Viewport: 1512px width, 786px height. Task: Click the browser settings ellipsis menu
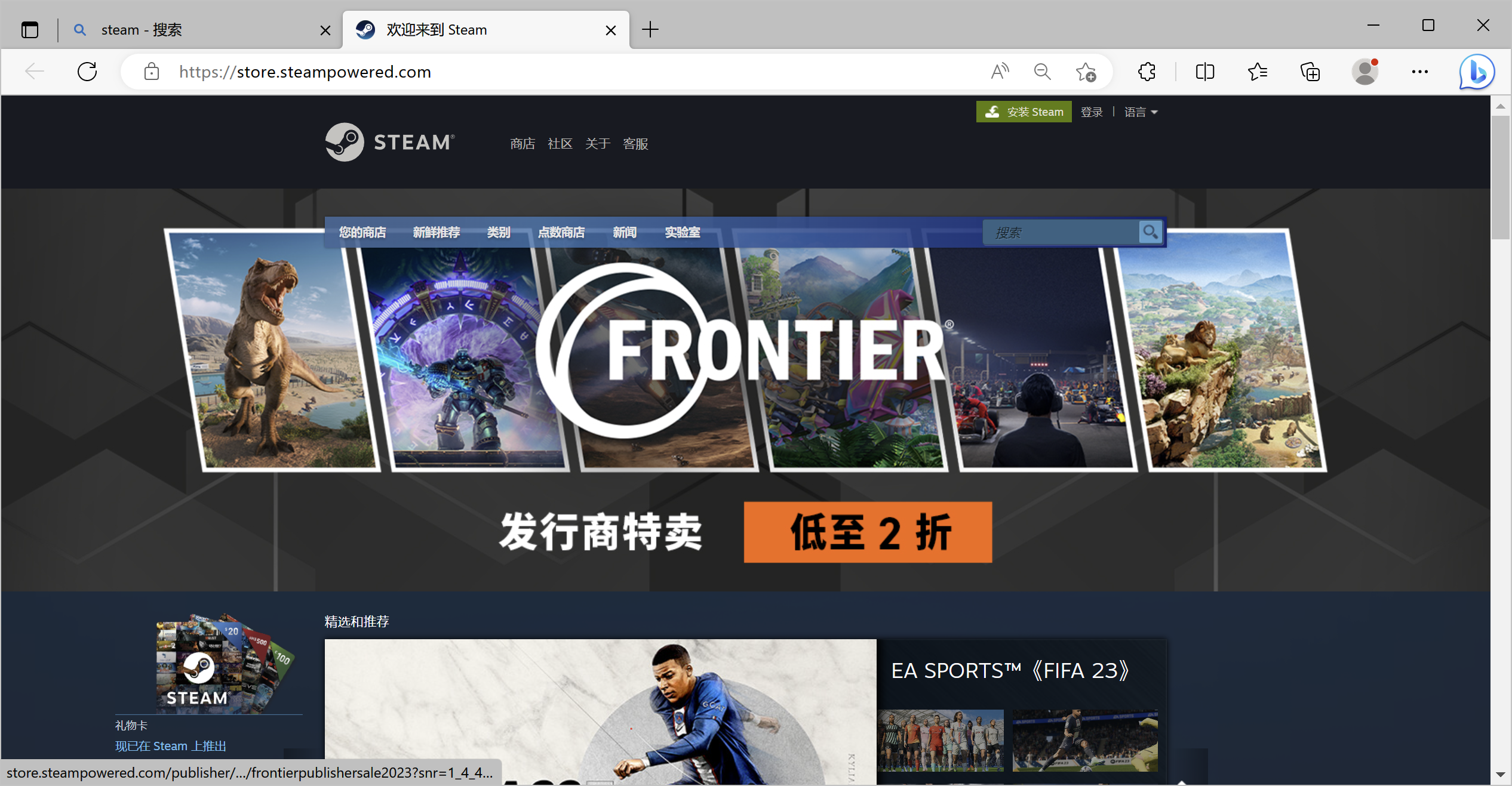[1421, 71]
